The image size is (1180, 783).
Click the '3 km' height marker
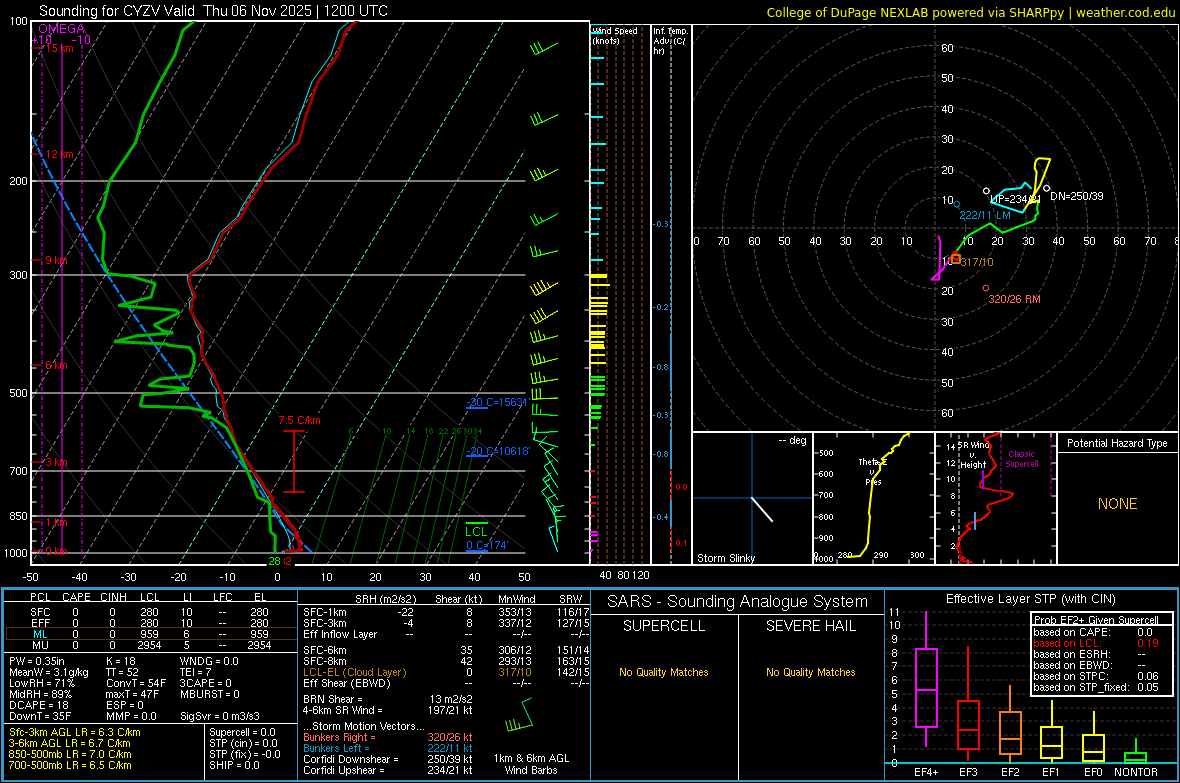click(x=56, y=462)
